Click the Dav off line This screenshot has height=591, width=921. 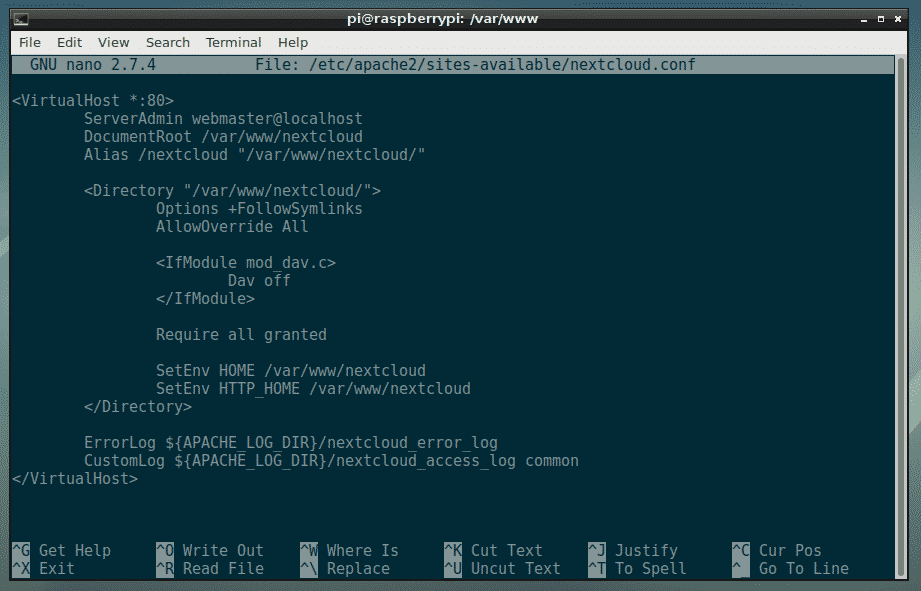point(259,281)
